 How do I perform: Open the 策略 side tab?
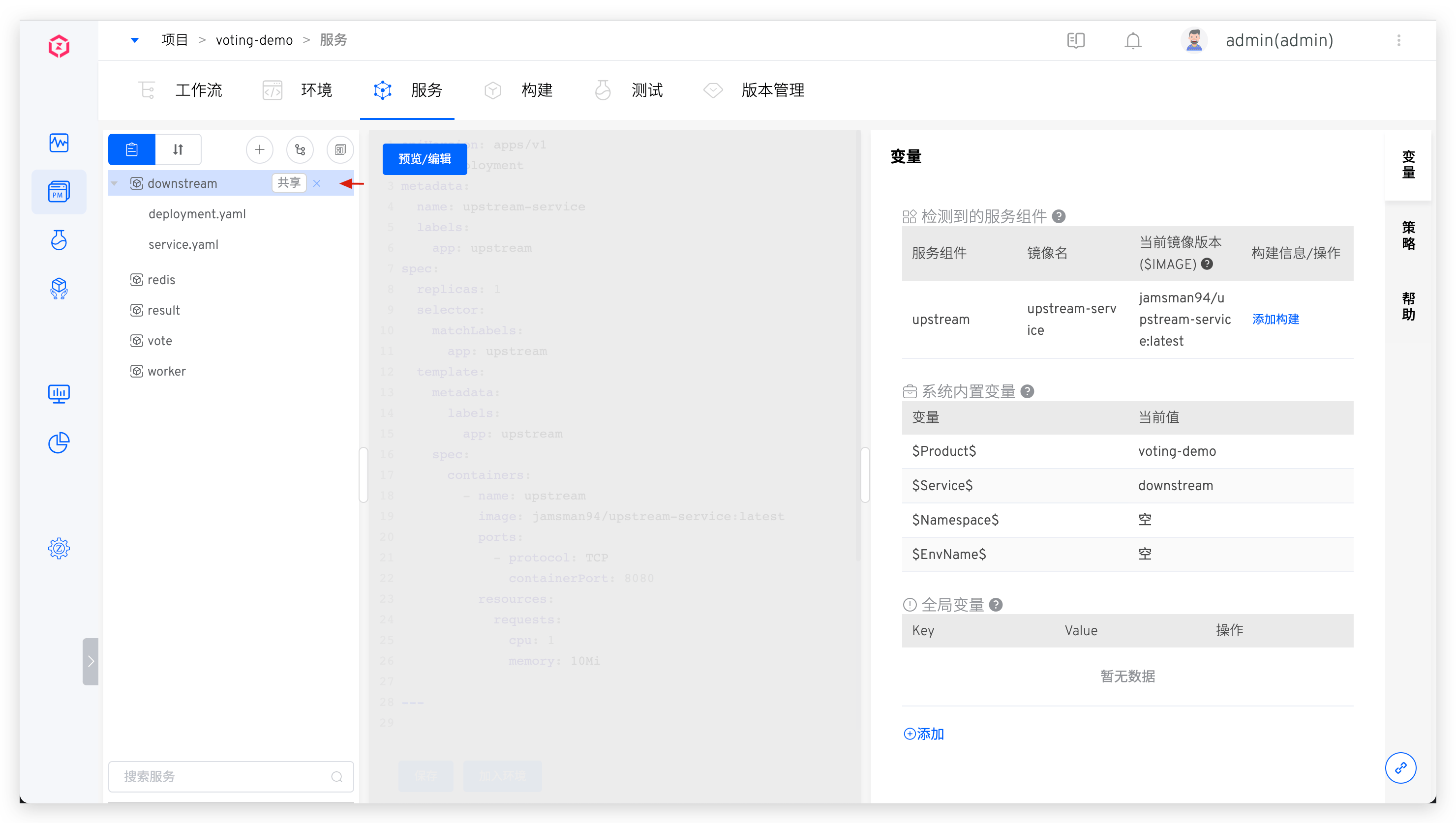[x=1408, y=235]
